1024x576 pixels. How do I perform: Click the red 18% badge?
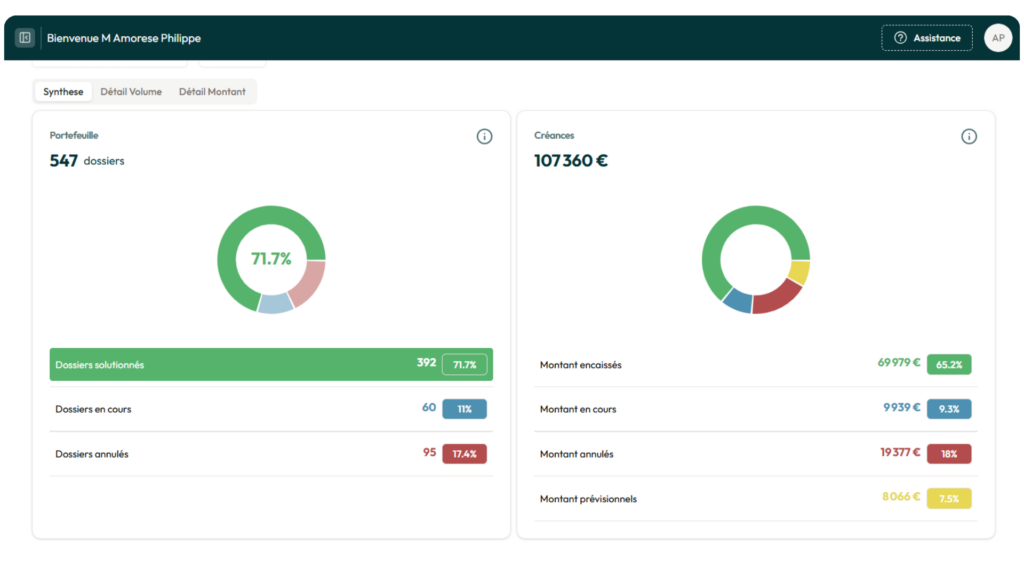tap(949, 454)
